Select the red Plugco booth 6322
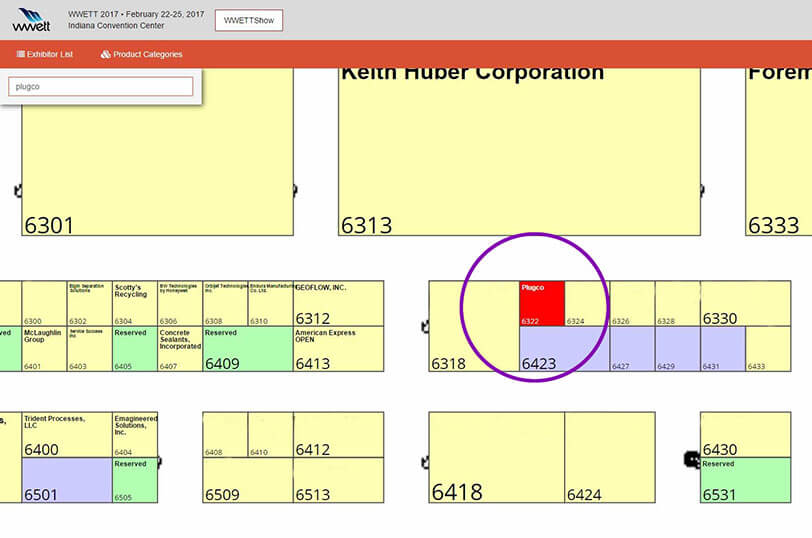Image resolution: width=812 pixels, height=538 pixels. click(542, 303)
